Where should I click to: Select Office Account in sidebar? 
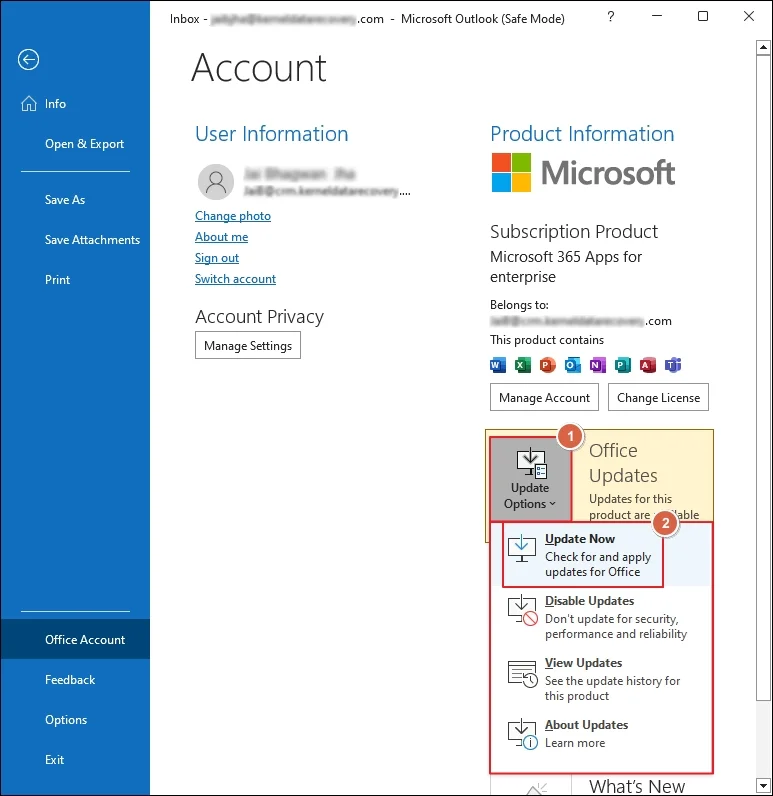pyautogui.click(x=75, y=639)
